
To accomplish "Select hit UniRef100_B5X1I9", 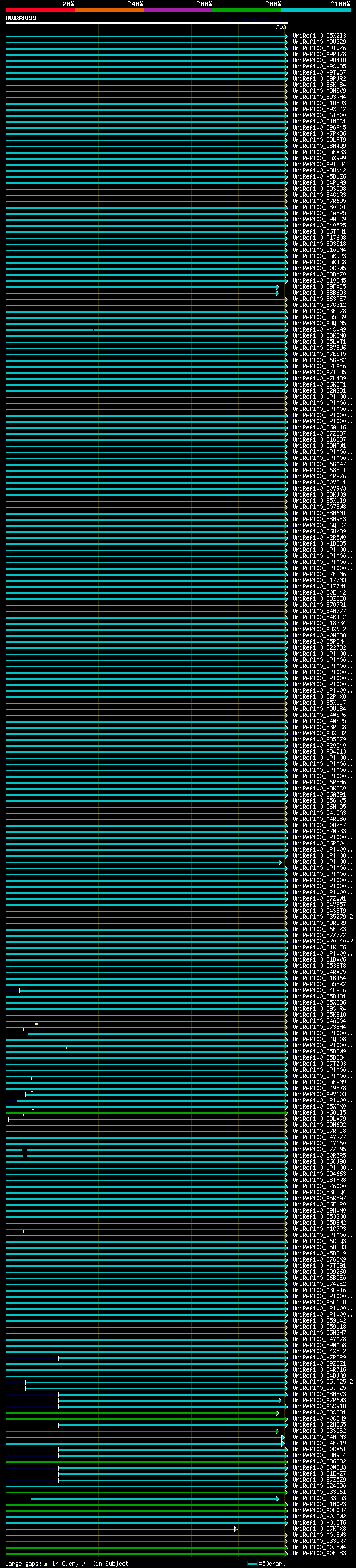I will coord(319,501).
